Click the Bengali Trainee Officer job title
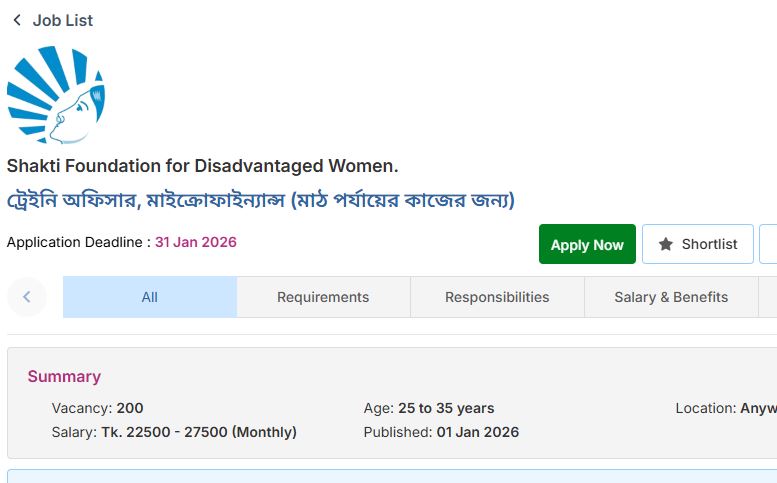This screenshot has width=777, height=483. point(260,200)
